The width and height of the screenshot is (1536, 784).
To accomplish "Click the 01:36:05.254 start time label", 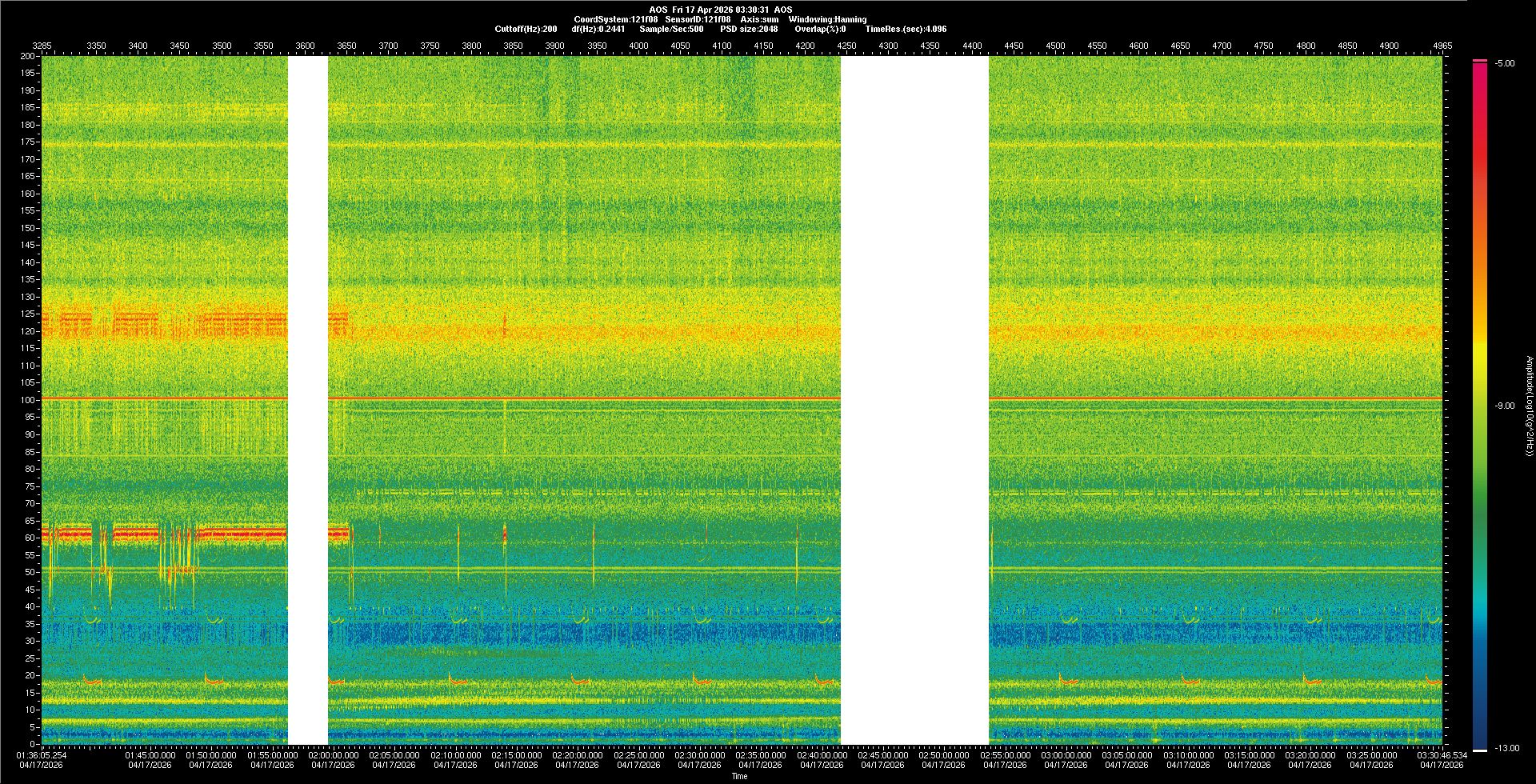I will pos(42,754).
